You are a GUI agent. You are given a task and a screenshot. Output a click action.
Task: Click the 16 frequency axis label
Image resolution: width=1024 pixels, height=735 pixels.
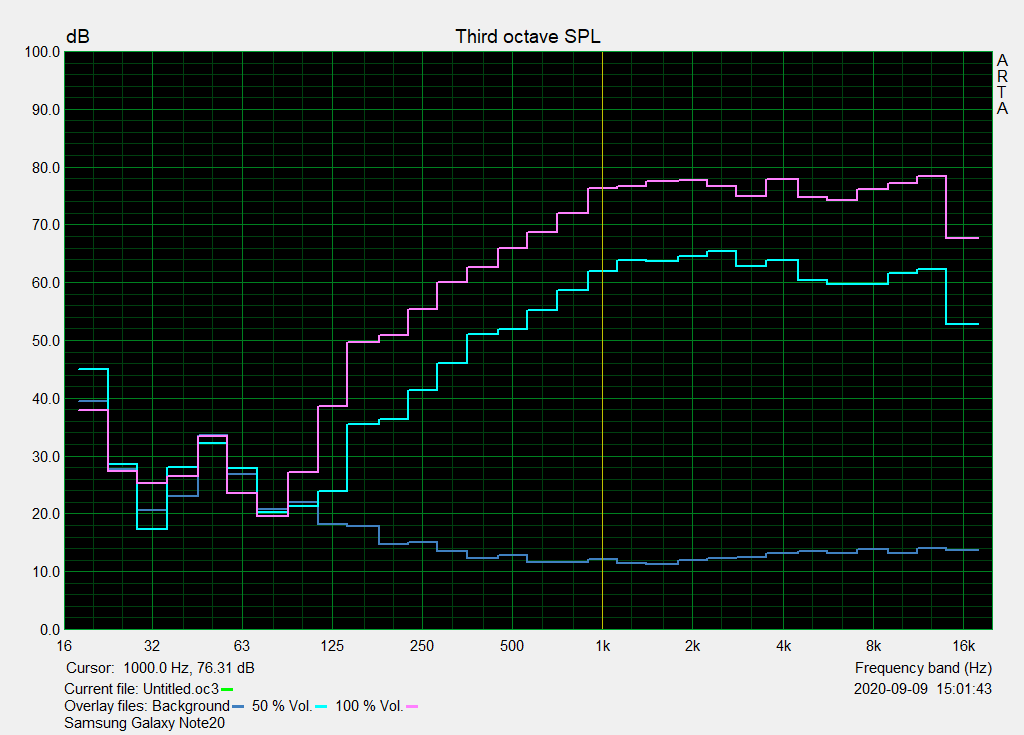point(63,646)
